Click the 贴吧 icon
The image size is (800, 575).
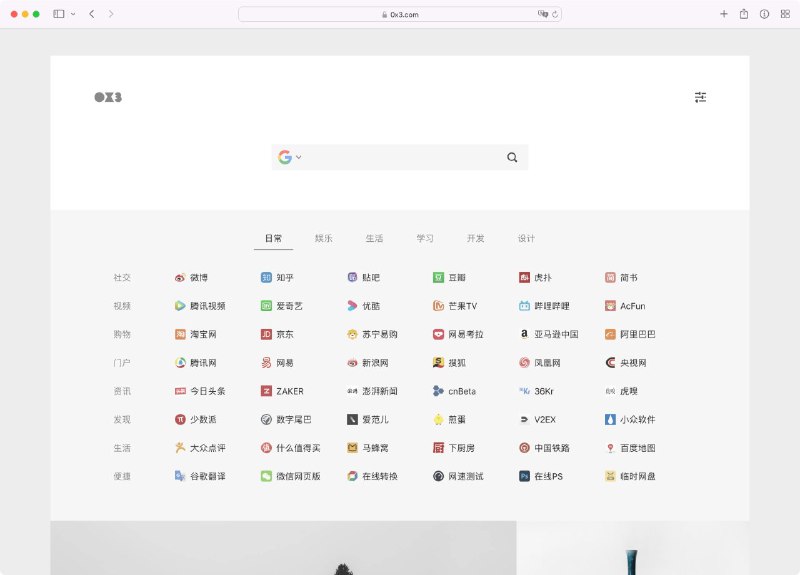pos(352,278)
